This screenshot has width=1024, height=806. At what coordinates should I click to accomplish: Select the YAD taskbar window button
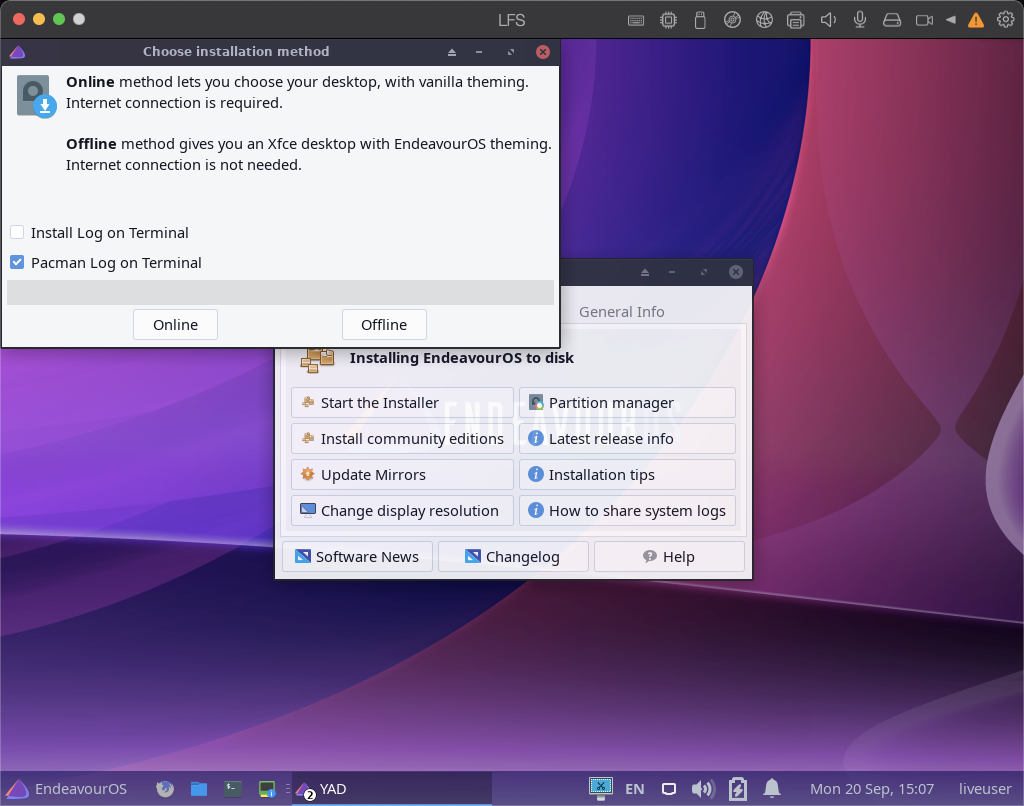click(392, 789)
